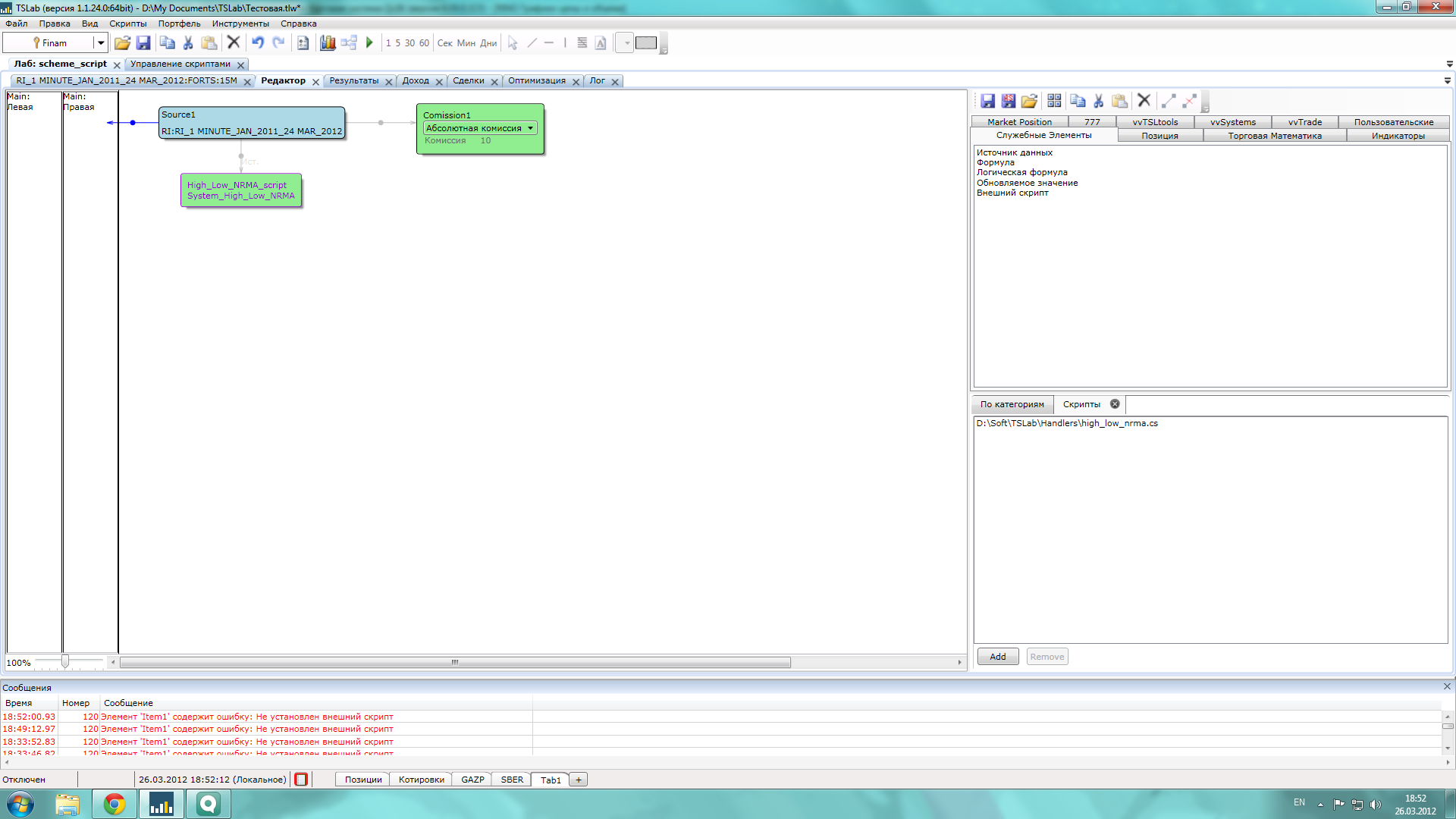Switch to the Оптимизация tab
Image resolution: width=1456 pixels, height=819 pixels.
click(536, 81)
